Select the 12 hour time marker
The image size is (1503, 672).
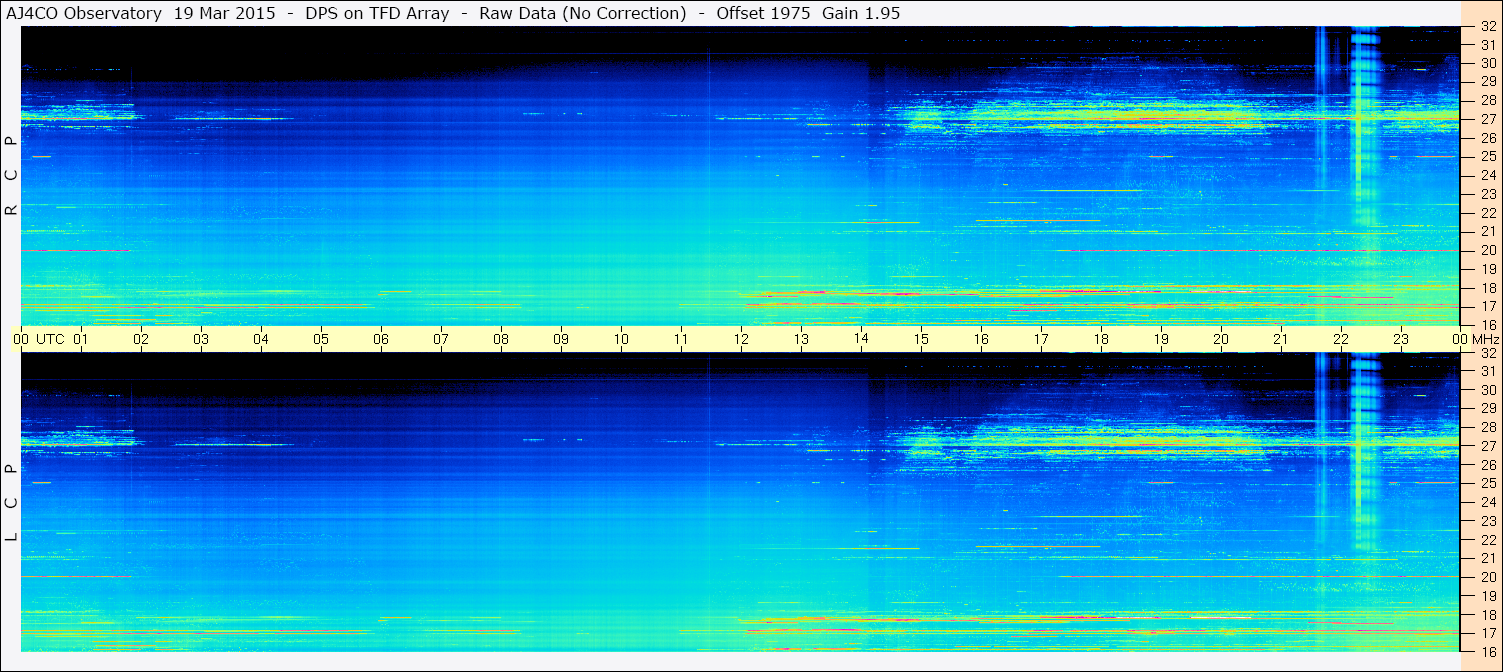tap(741, 339)
